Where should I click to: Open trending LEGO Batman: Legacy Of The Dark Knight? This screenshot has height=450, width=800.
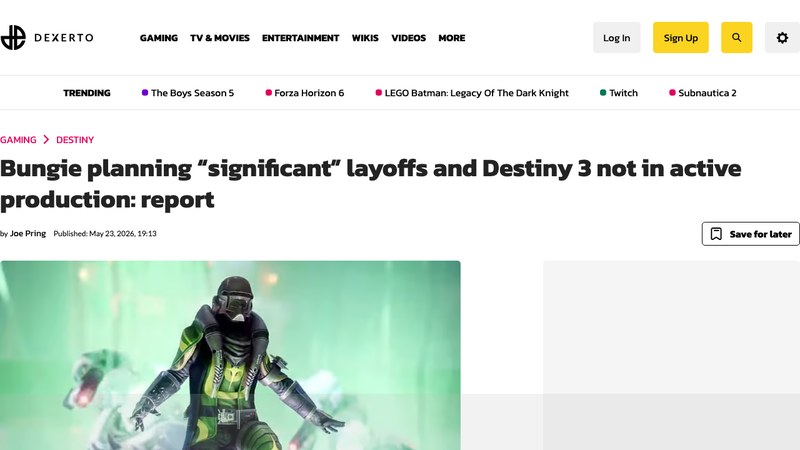point(472,93)
